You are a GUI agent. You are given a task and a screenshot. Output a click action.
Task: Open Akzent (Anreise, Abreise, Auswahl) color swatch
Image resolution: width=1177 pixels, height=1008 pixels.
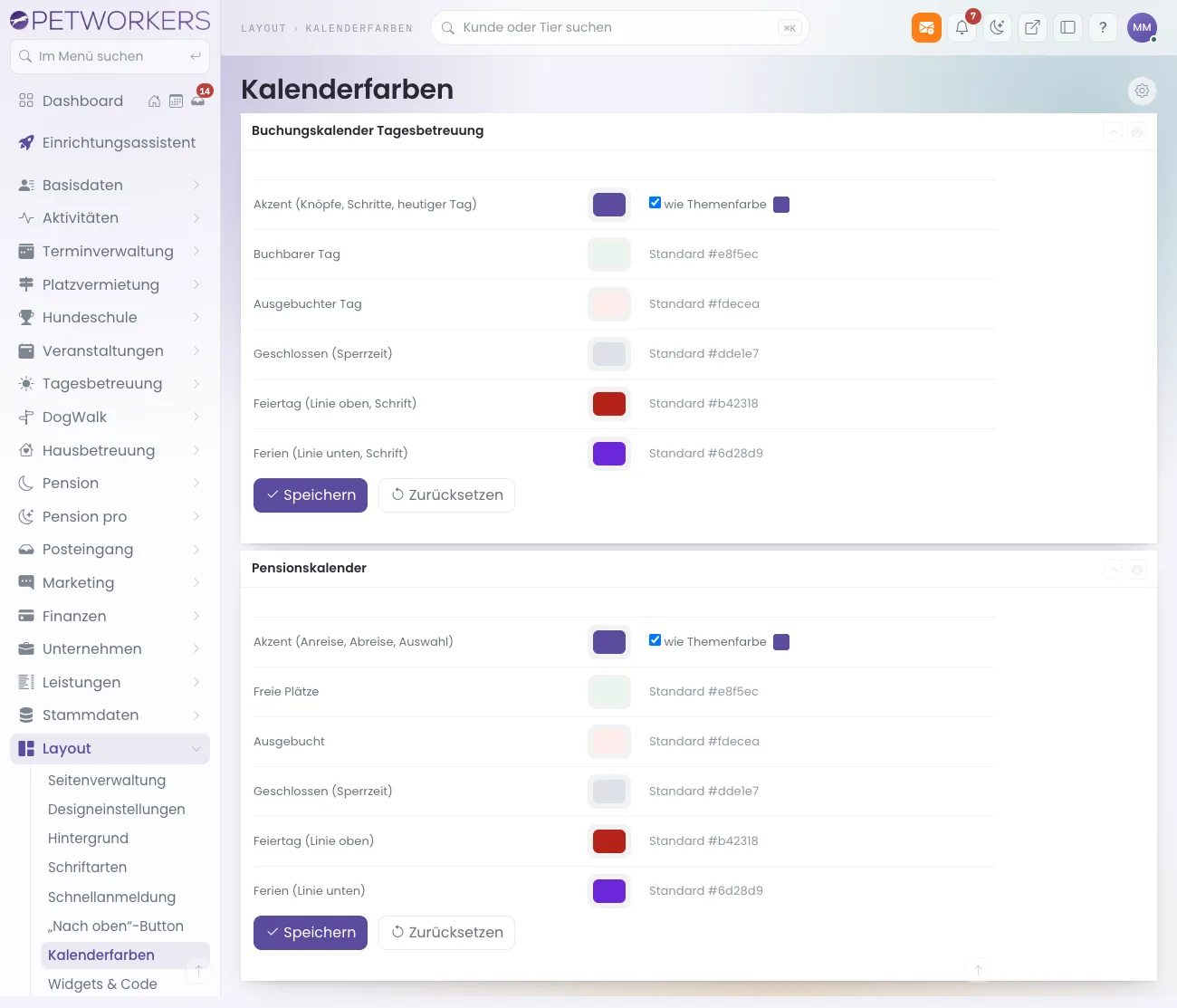609,642
